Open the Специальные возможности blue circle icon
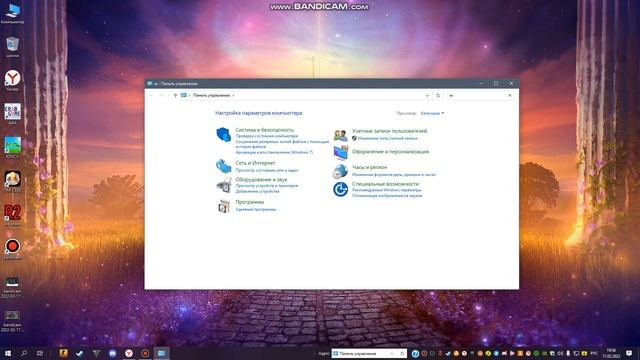The width and height of the screenshot is (640, 360). (340, 189)
